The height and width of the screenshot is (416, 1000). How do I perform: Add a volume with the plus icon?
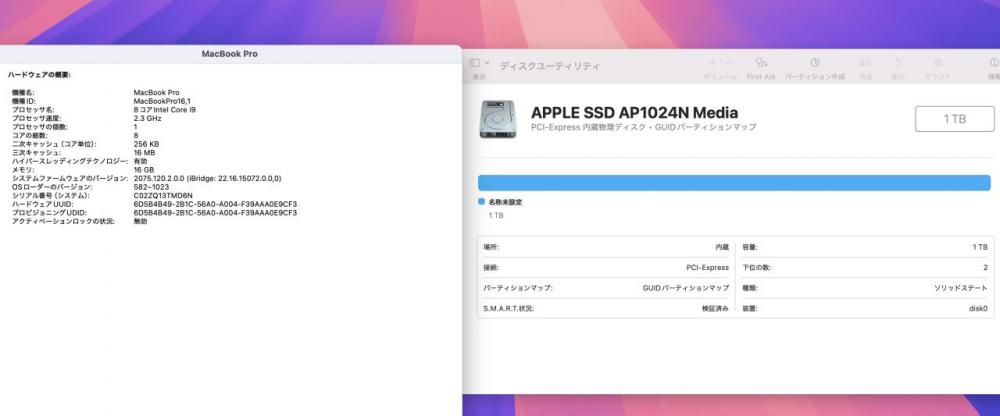point(712,63)
